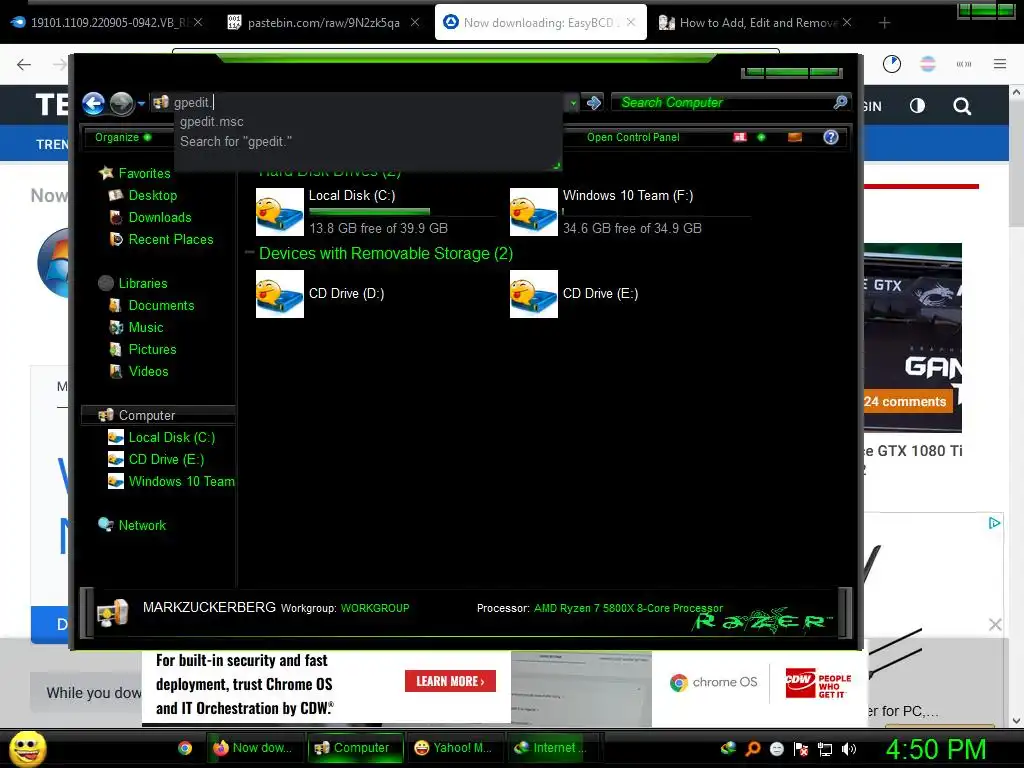Click Open Control Panel

[x=633, y=137]
